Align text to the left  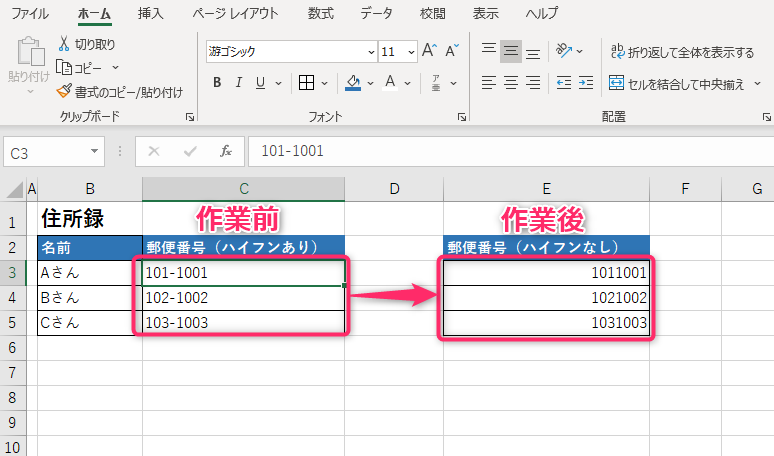(x=488, y=83)
